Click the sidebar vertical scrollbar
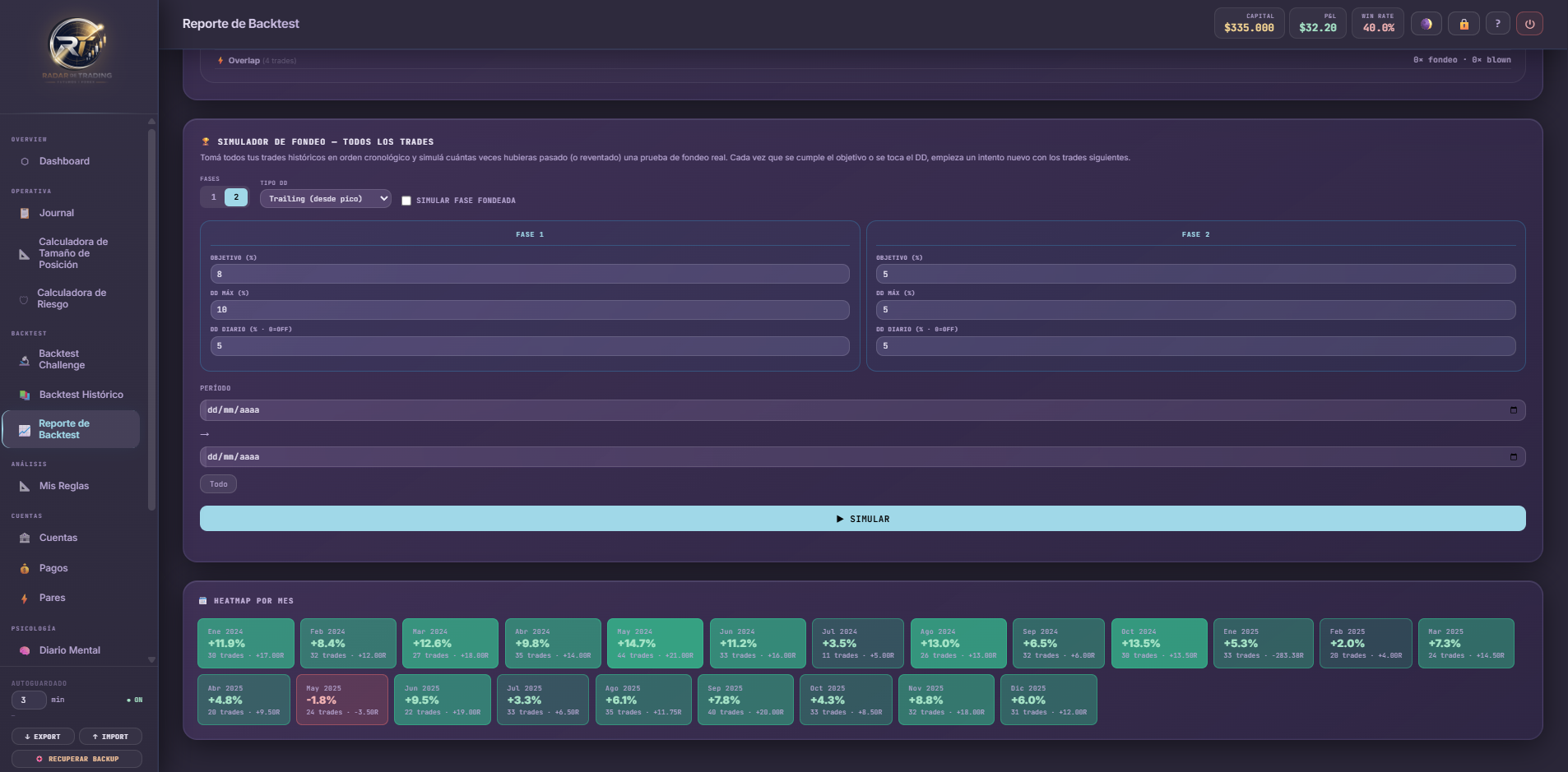1568x772 pixels. pos(151,321)
